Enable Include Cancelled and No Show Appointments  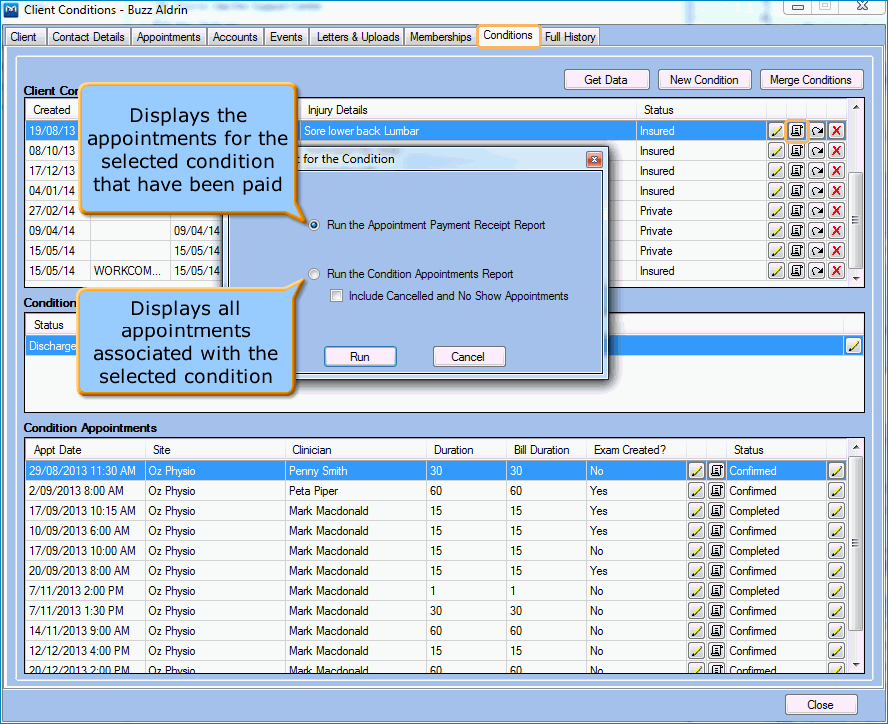(x=337, y=296)
